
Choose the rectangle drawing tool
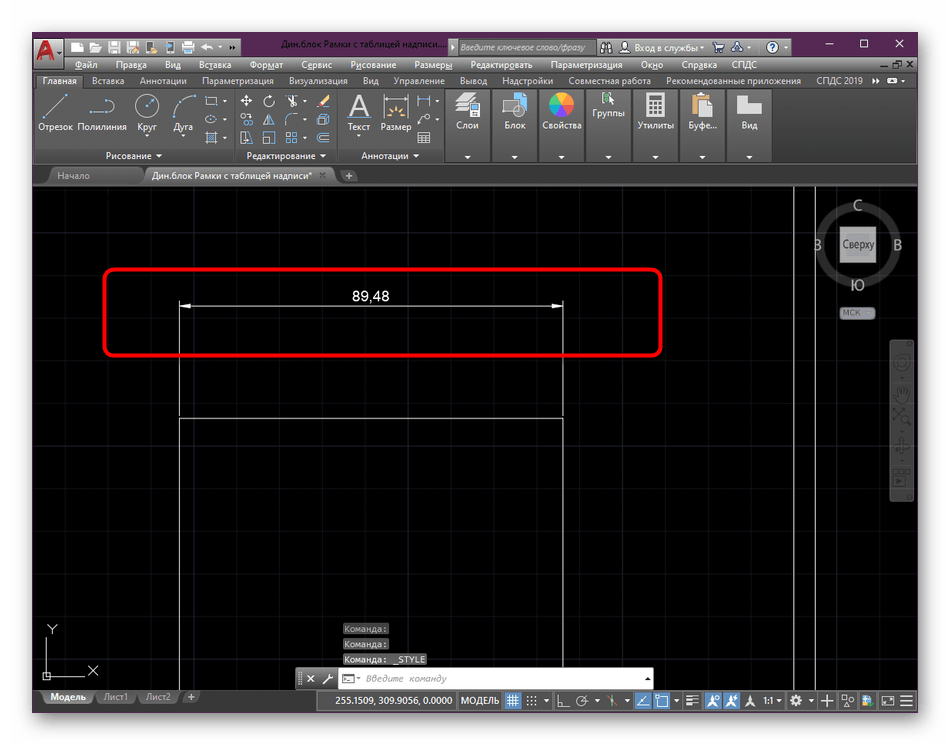point(211,101)
